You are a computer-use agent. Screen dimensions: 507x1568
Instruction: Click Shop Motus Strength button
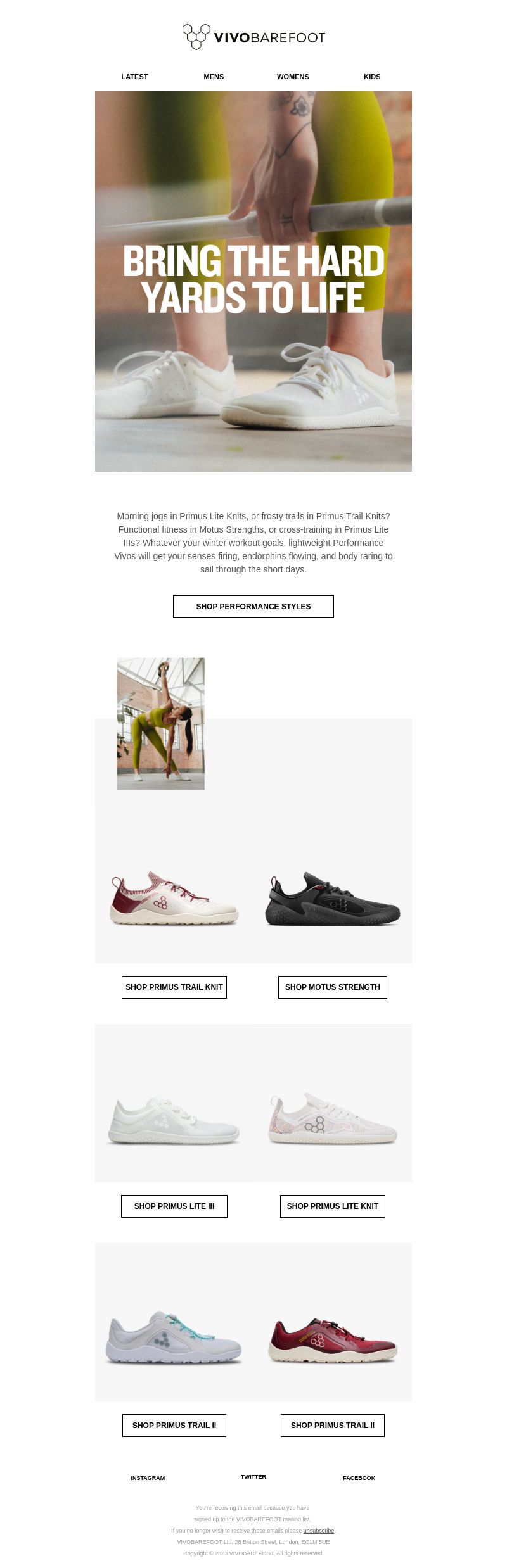(333, 987)
